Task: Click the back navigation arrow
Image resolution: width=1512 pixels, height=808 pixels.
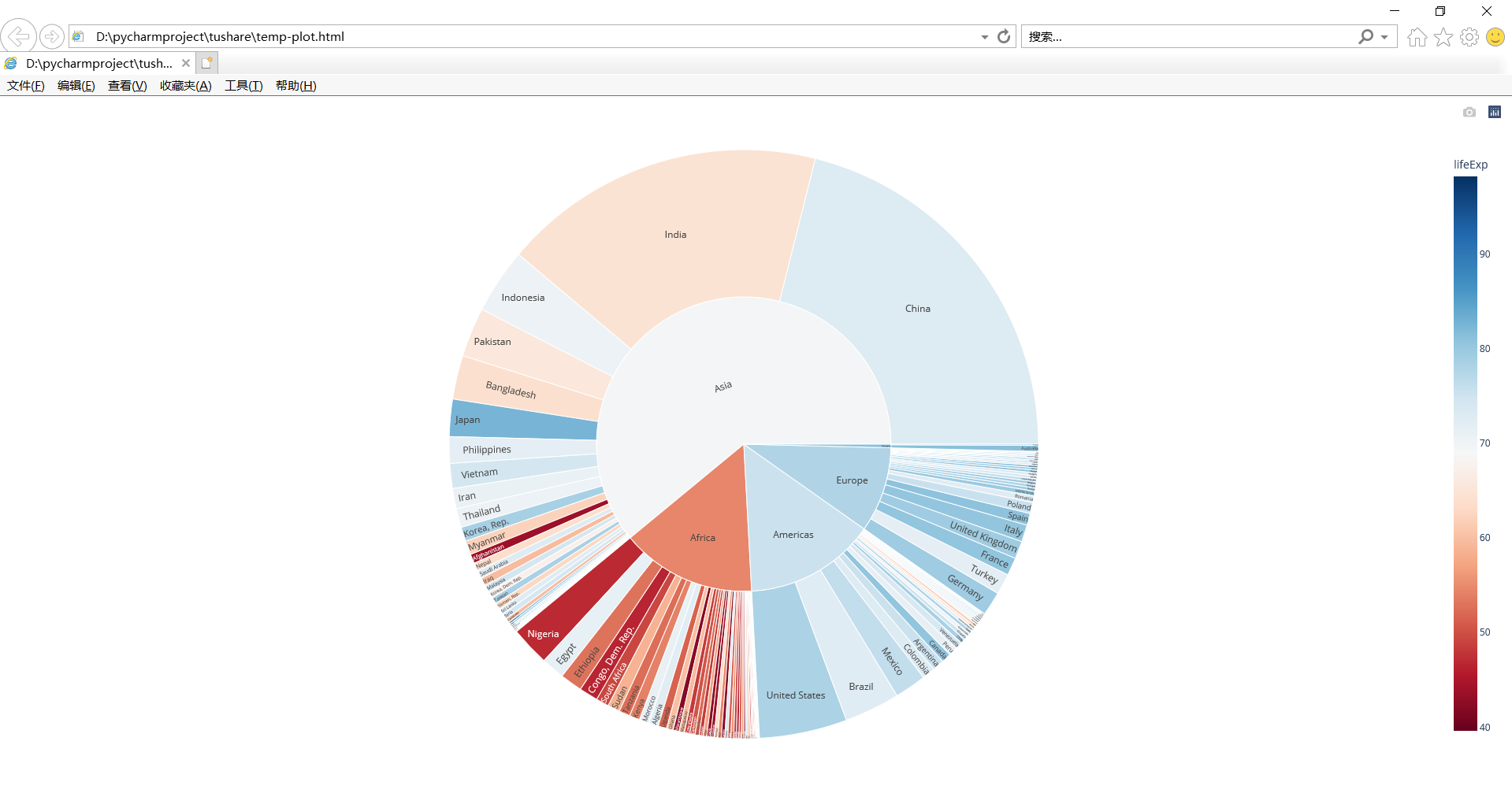Action: [x=19, y=35]
